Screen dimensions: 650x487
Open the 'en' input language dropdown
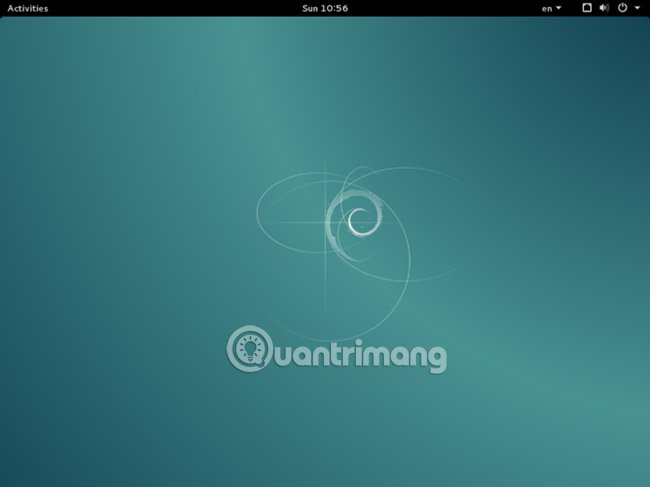point(551,8)
